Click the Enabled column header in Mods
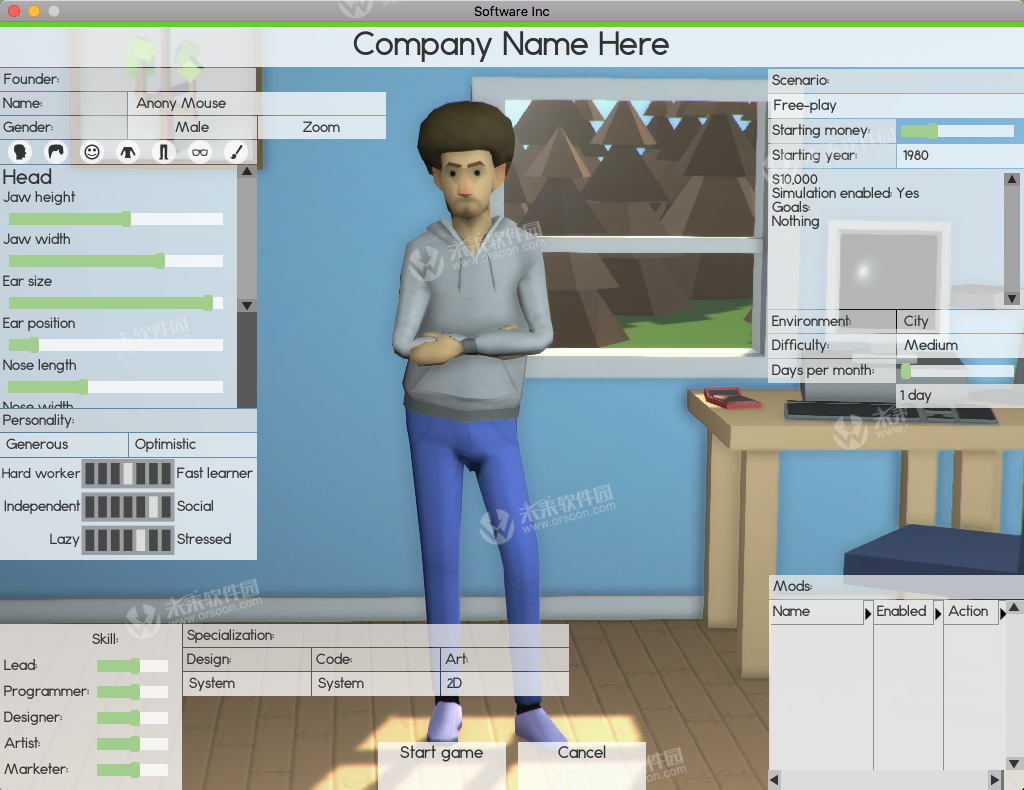This screenshot has height=790, width=1024. tap(902, 612)
